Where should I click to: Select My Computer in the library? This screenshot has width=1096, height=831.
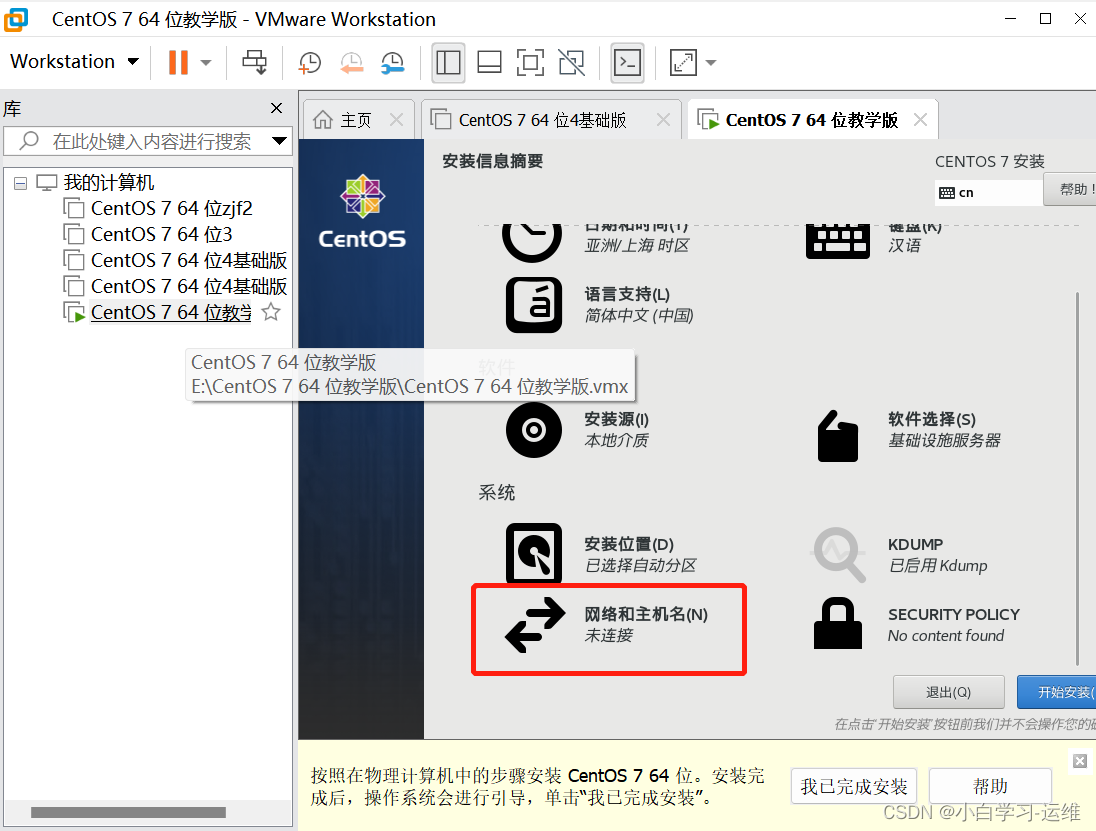[109, 182]
